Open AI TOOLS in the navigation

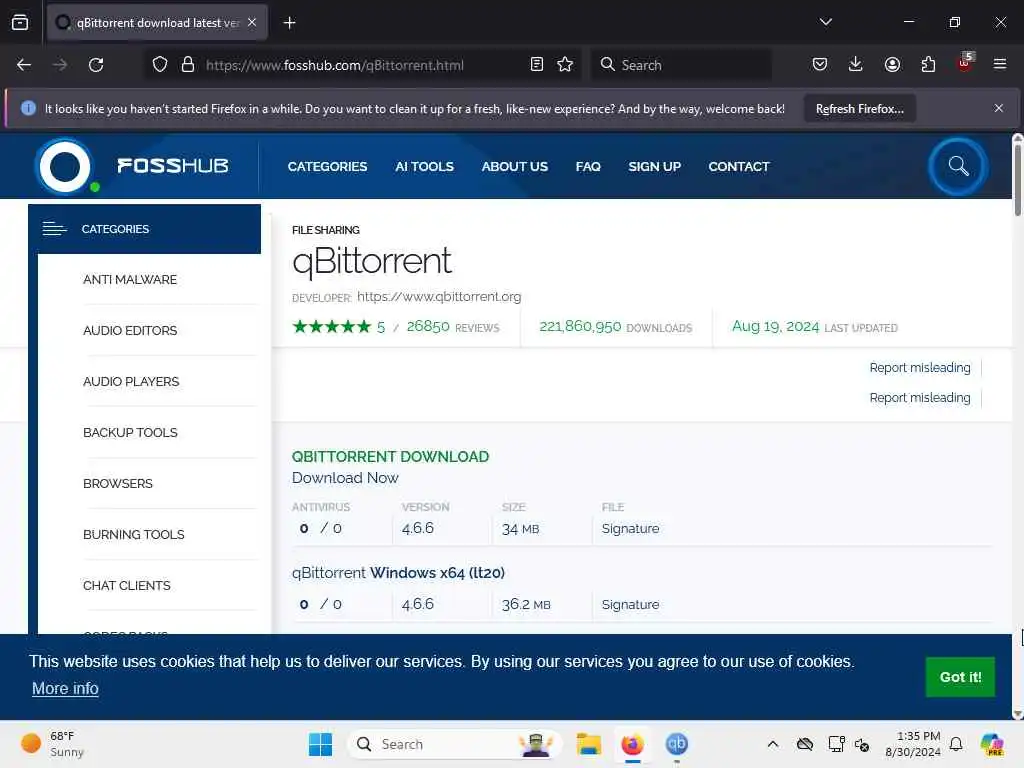point(424,167)
